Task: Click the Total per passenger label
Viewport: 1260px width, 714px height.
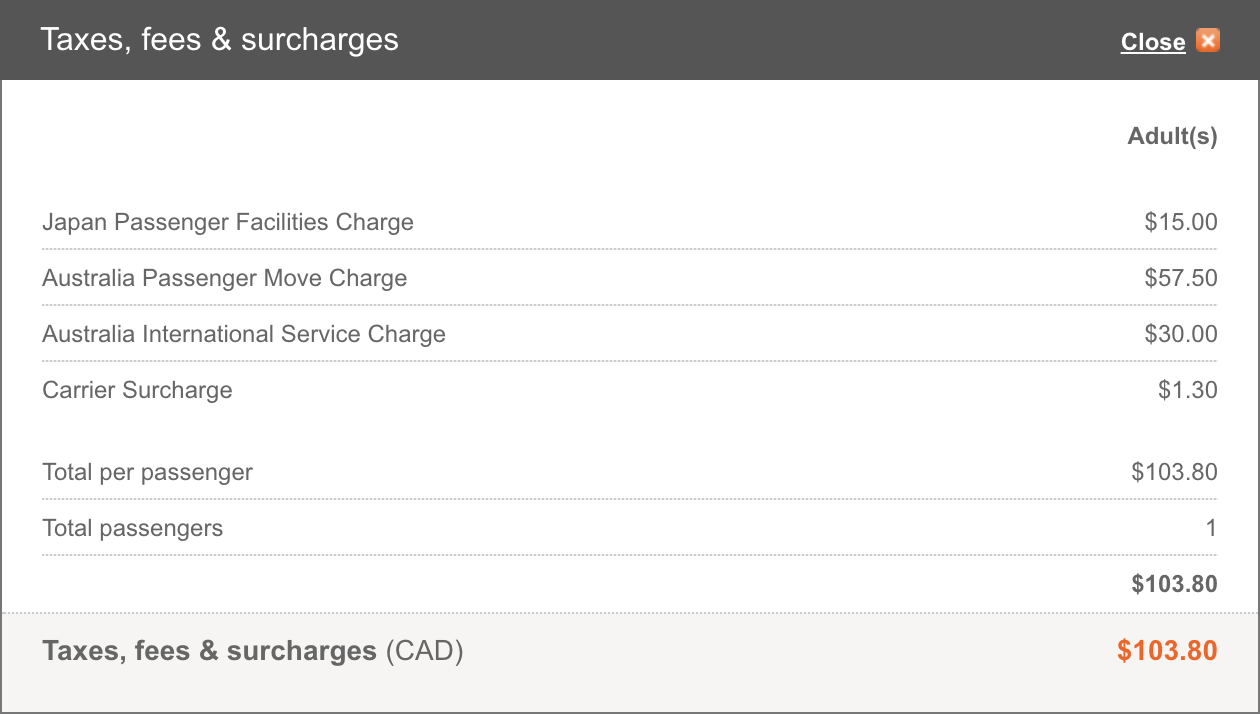Action: (x=147, y=472)
